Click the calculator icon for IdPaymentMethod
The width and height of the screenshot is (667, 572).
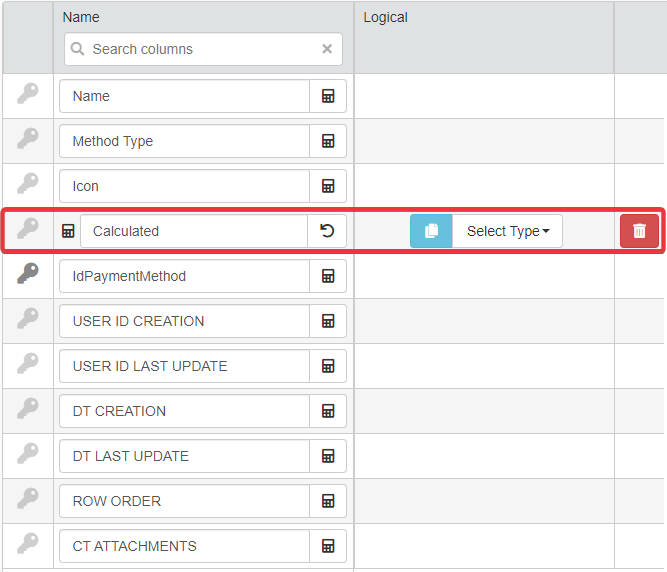click(x=328, y=276)
